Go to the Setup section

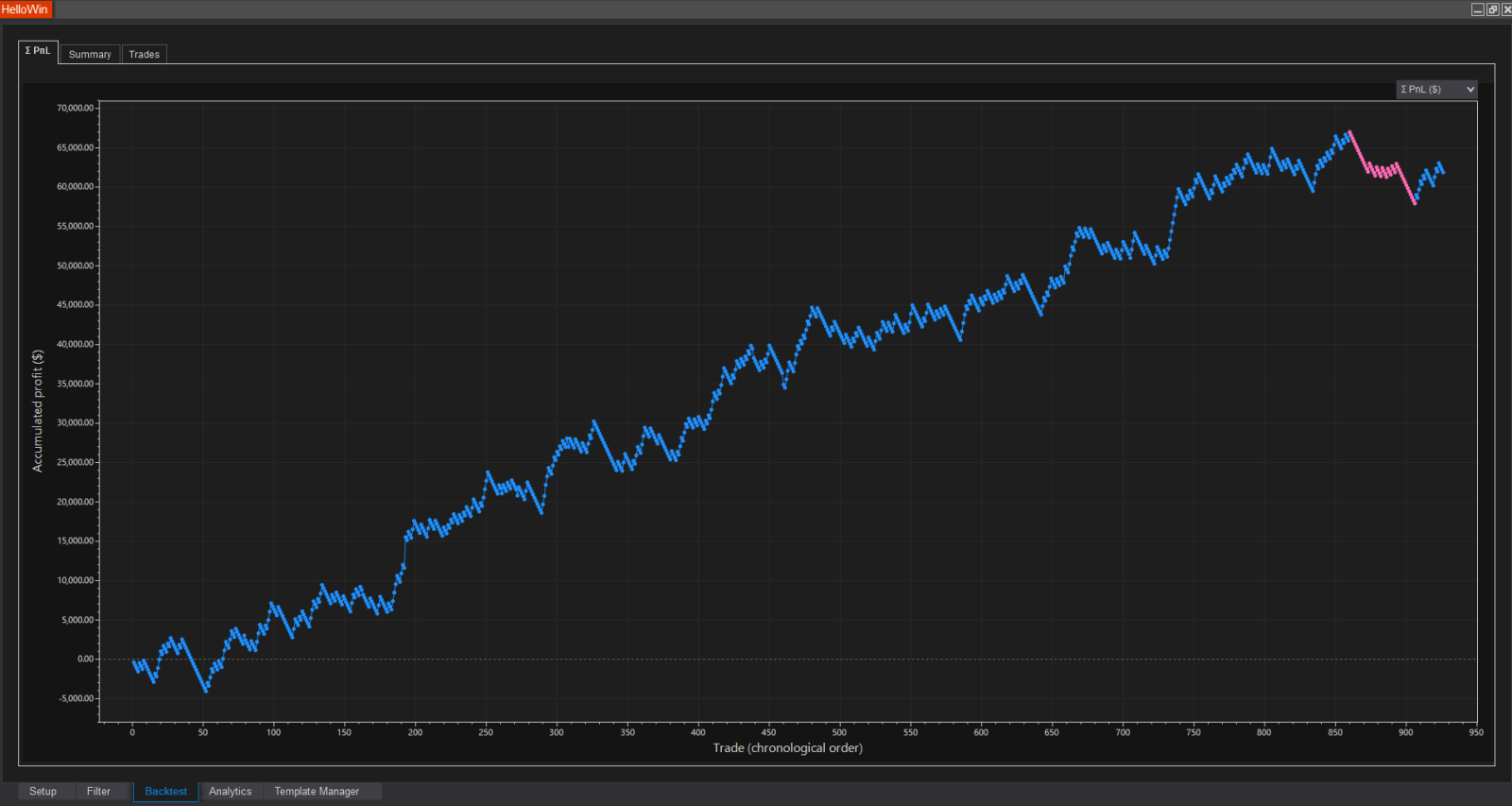point(43,792)
